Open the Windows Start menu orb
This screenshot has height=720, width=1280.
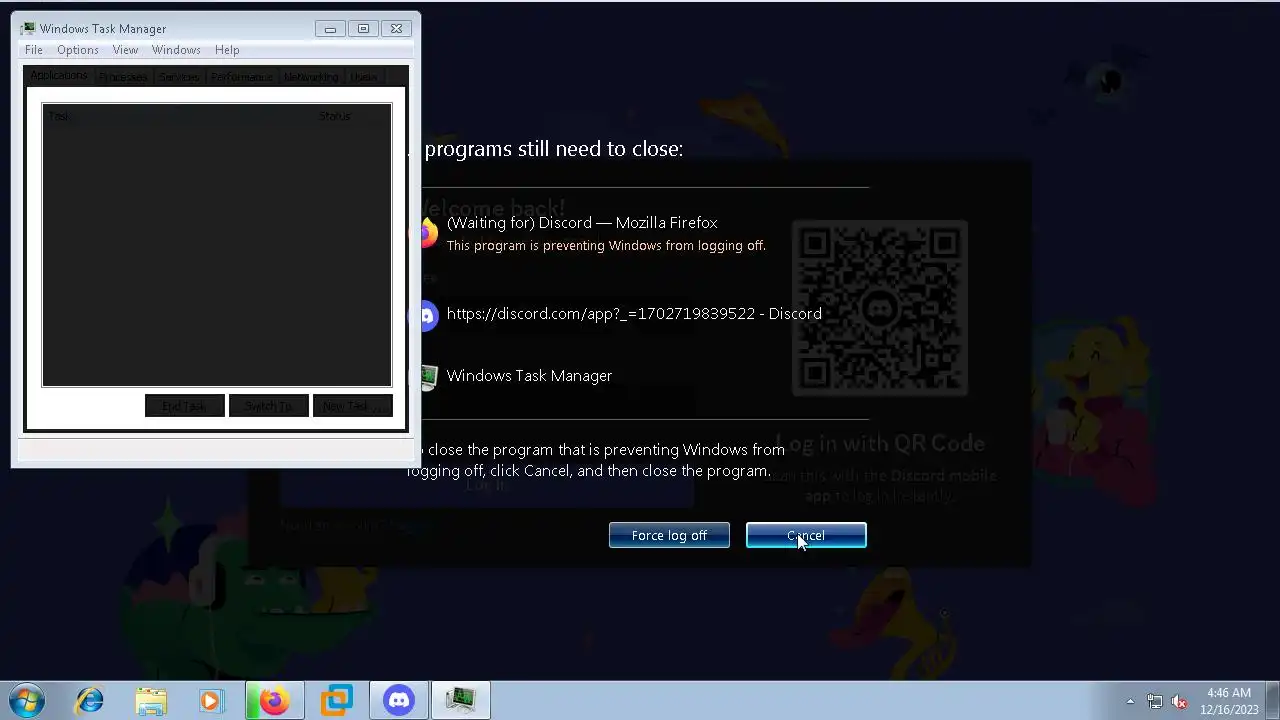pyautogui.click(x=27, y=700)
